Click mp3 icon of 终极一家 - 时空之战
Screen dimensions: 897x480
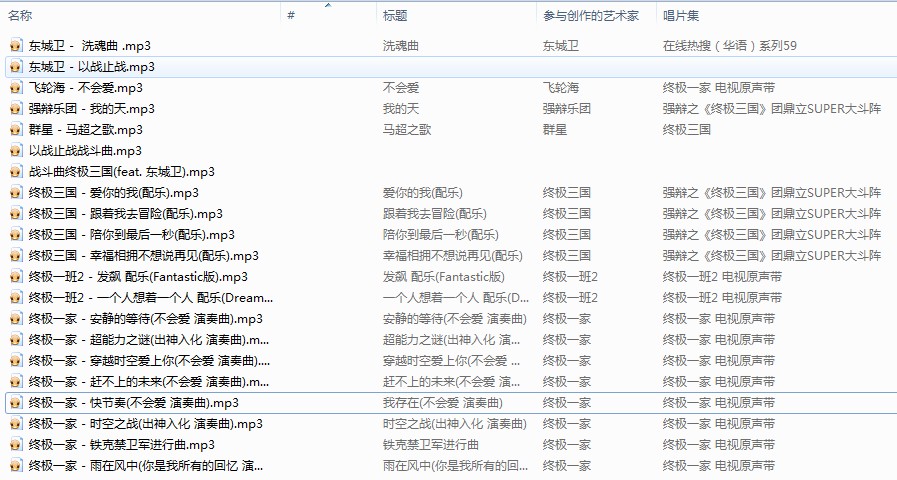[17, 424]
